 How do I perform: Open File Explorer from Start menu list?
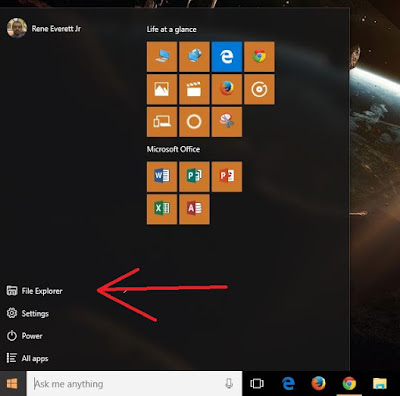pos(35,291)
